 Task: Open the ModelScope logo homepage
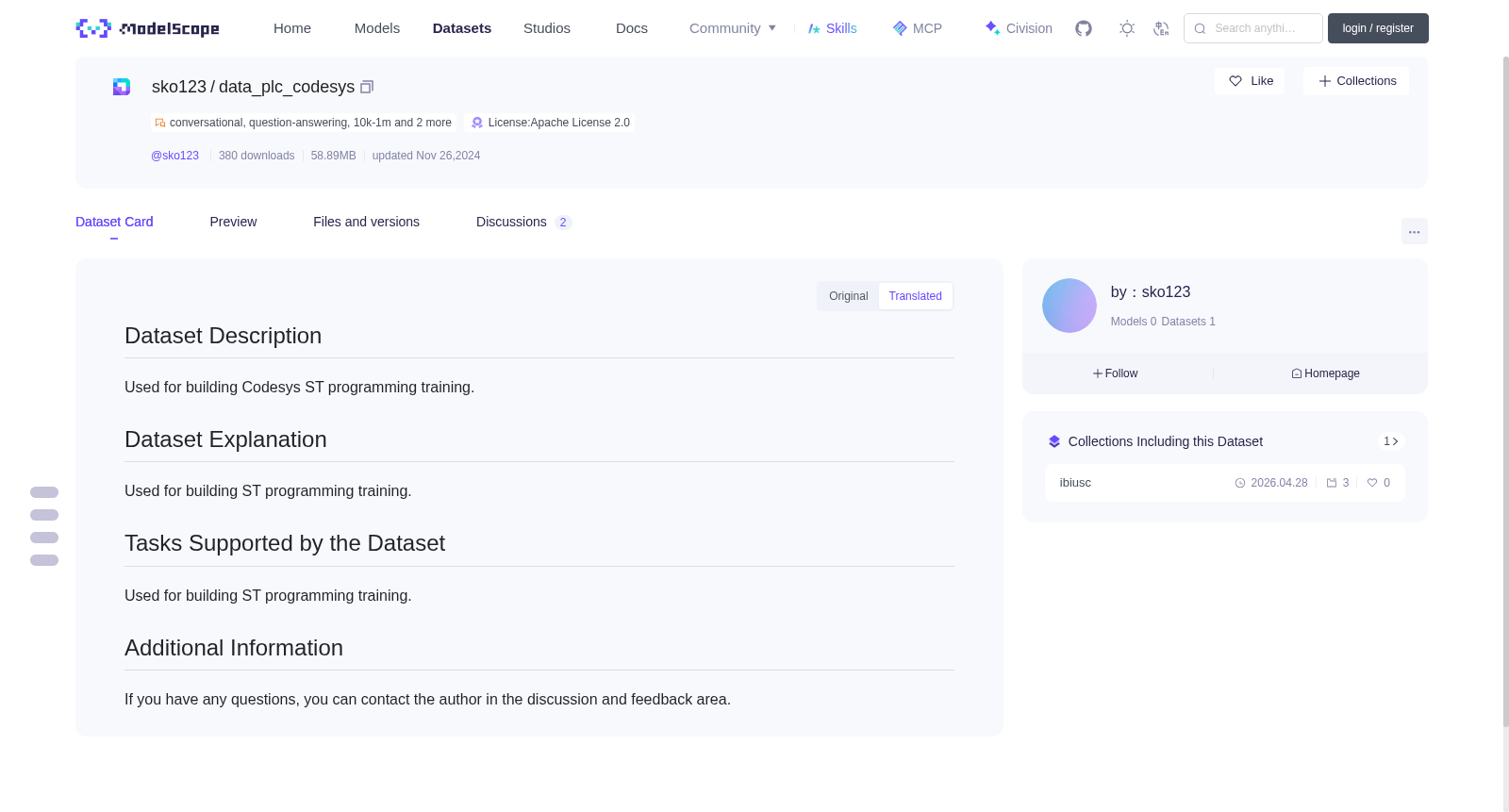pyautogui.click(x=148, y=28)
